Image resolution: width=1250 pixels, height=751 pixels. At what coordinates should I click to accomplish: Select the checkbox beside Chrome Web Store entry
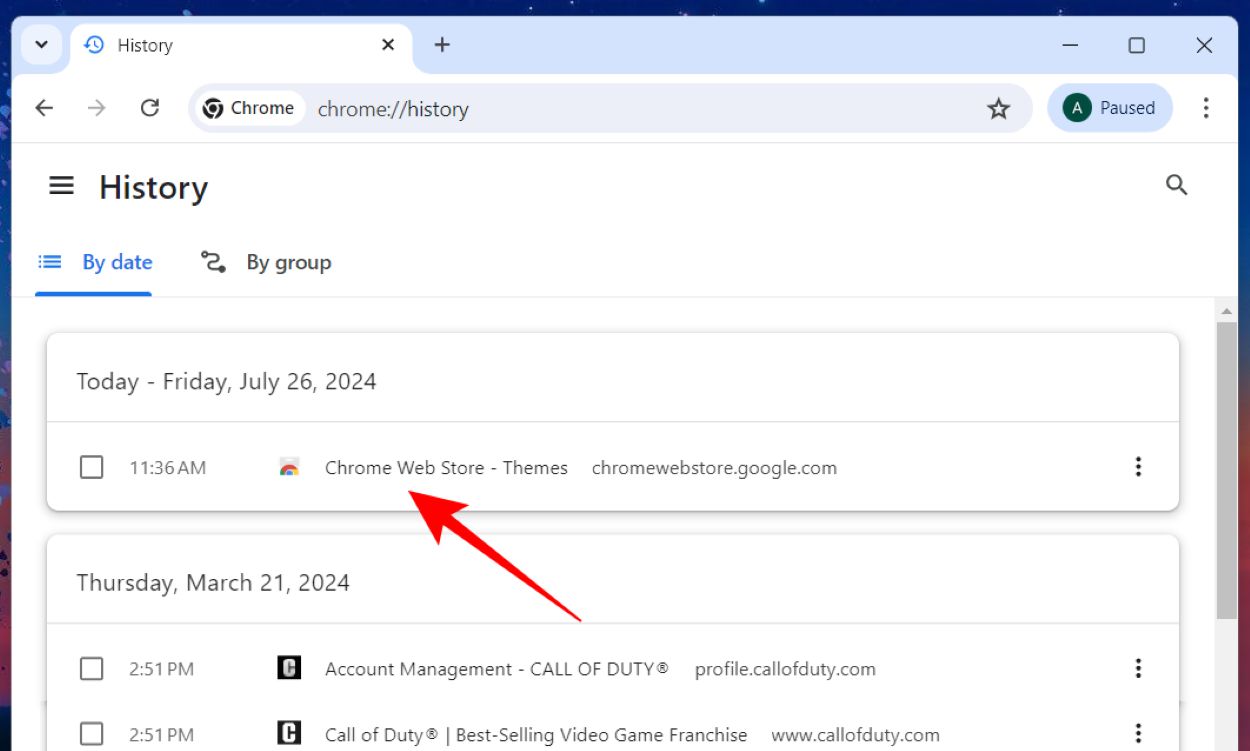pos(91,467)
